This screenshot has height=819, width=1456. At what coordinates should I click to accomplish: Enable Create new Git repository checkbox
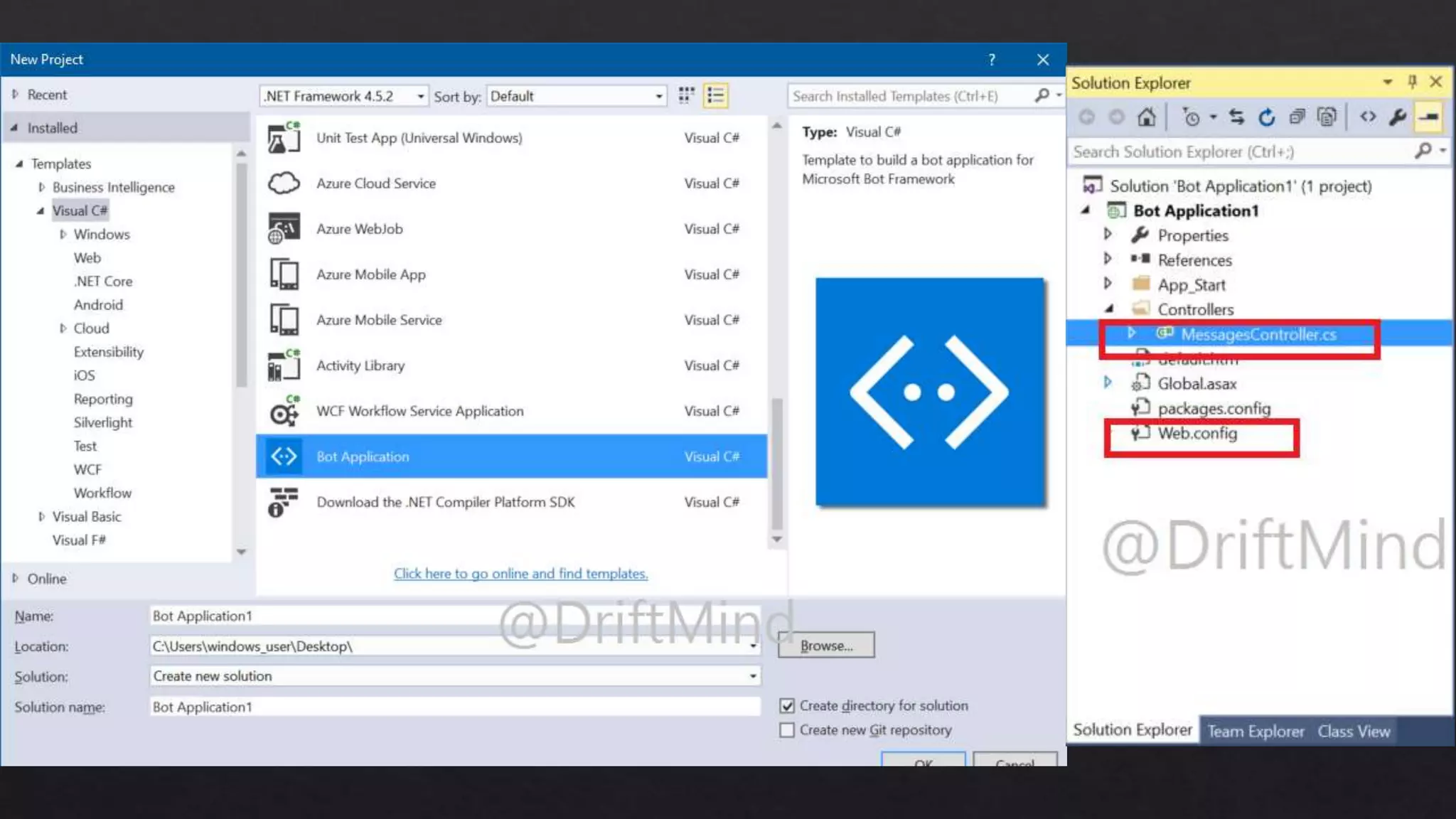787,730
